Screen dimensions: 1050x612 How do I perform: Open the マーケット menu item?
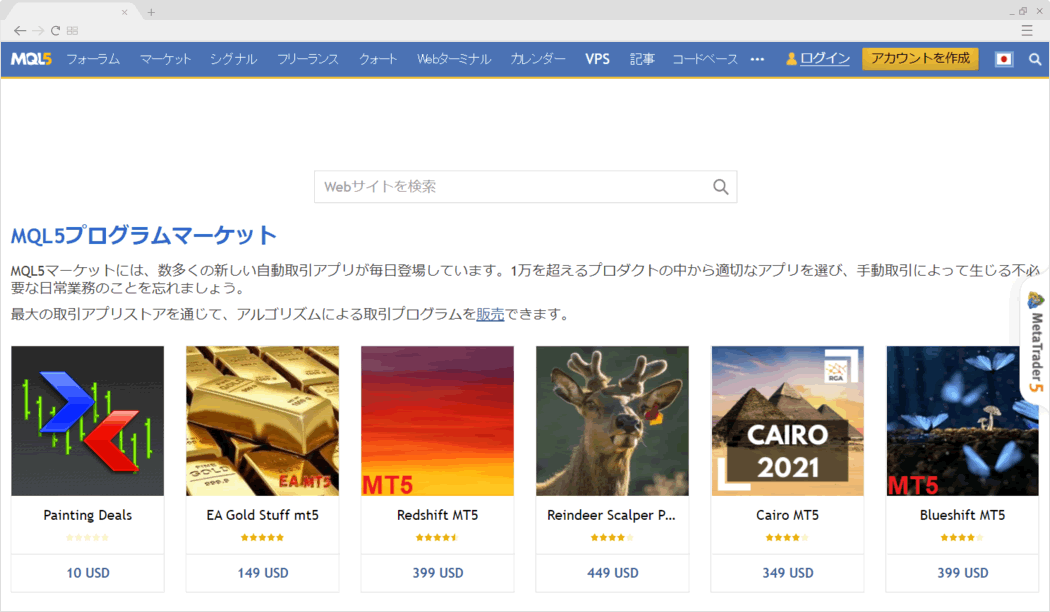[x=165, y=59]
